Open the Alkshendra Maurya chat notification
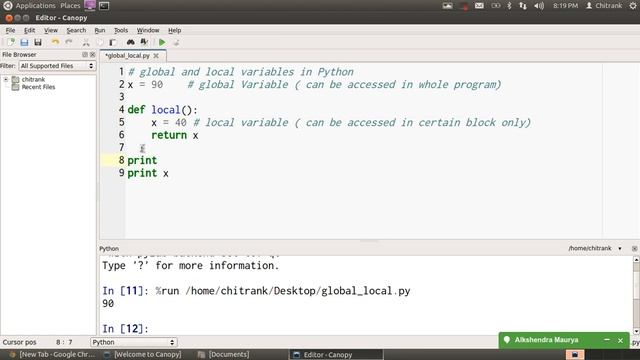 click(x=546, y=340)
